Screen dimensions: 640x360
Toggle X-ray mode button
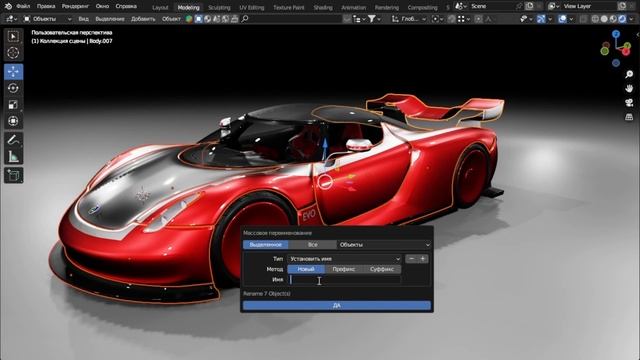tap(583, 19)
